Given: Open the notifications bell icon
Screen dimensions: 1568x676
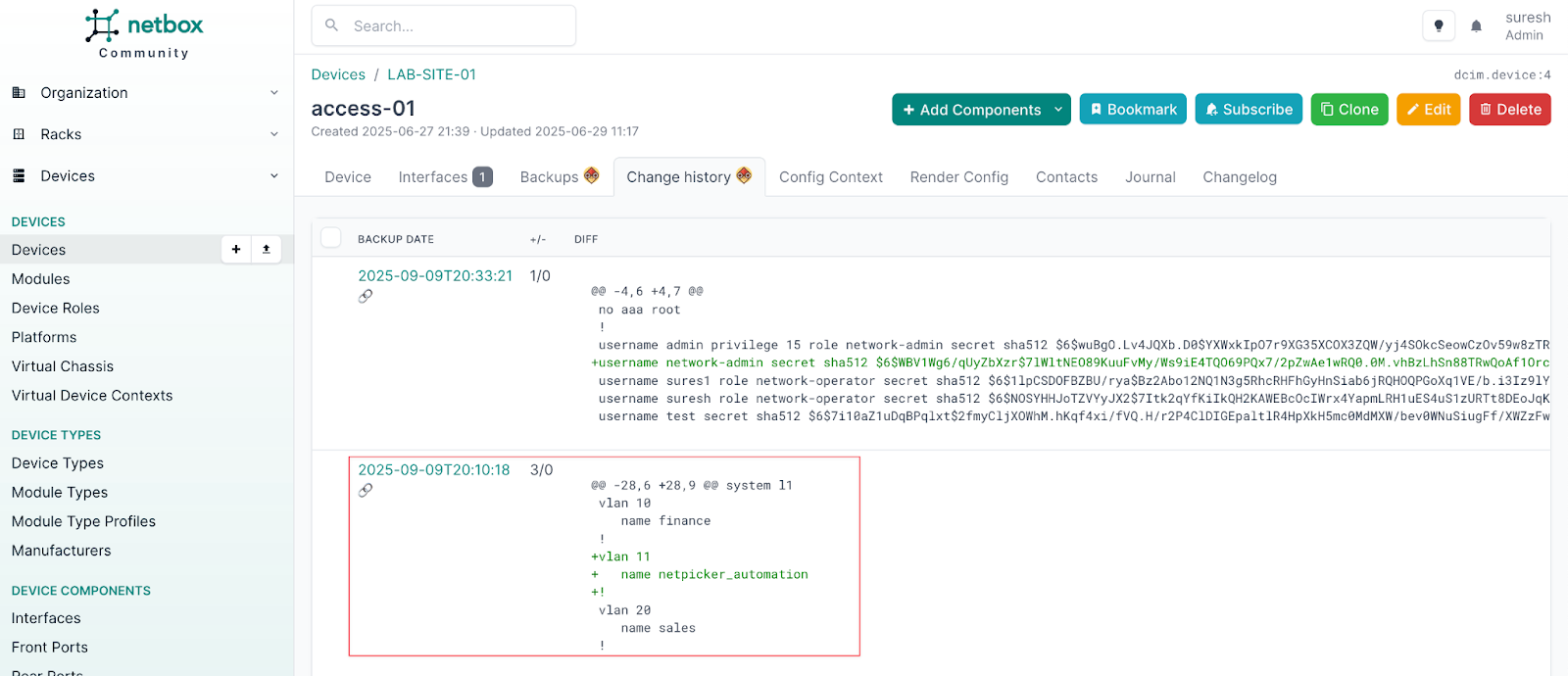Looking at the screenshot, I should click(x=1476, y=26).
